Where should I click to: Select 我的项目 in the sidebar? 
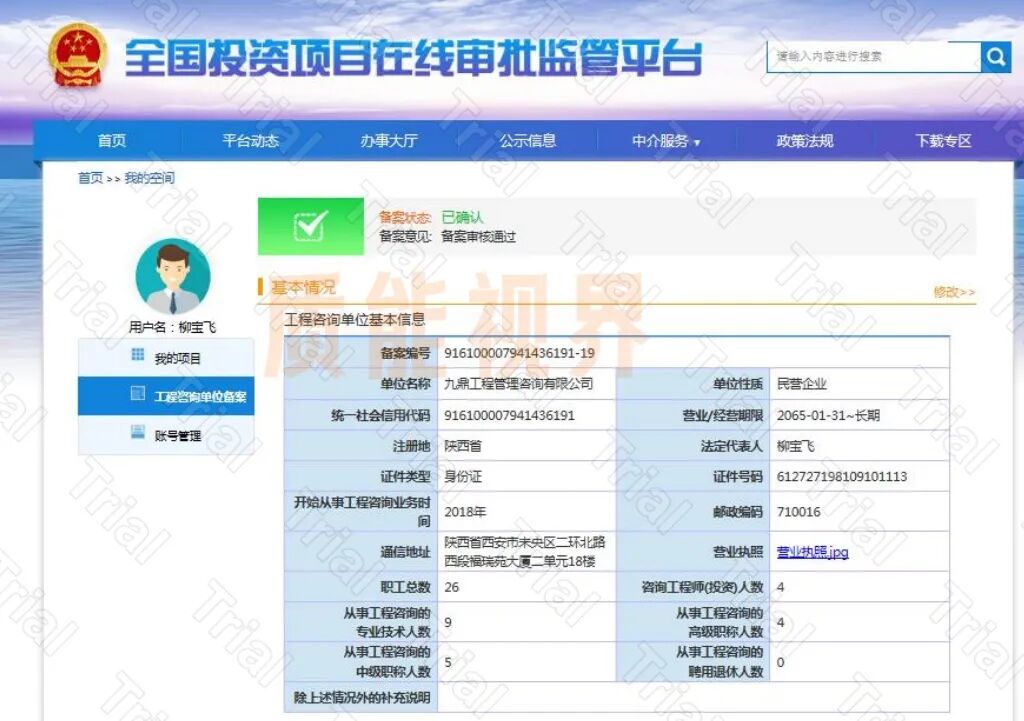(x=177, y=359)
